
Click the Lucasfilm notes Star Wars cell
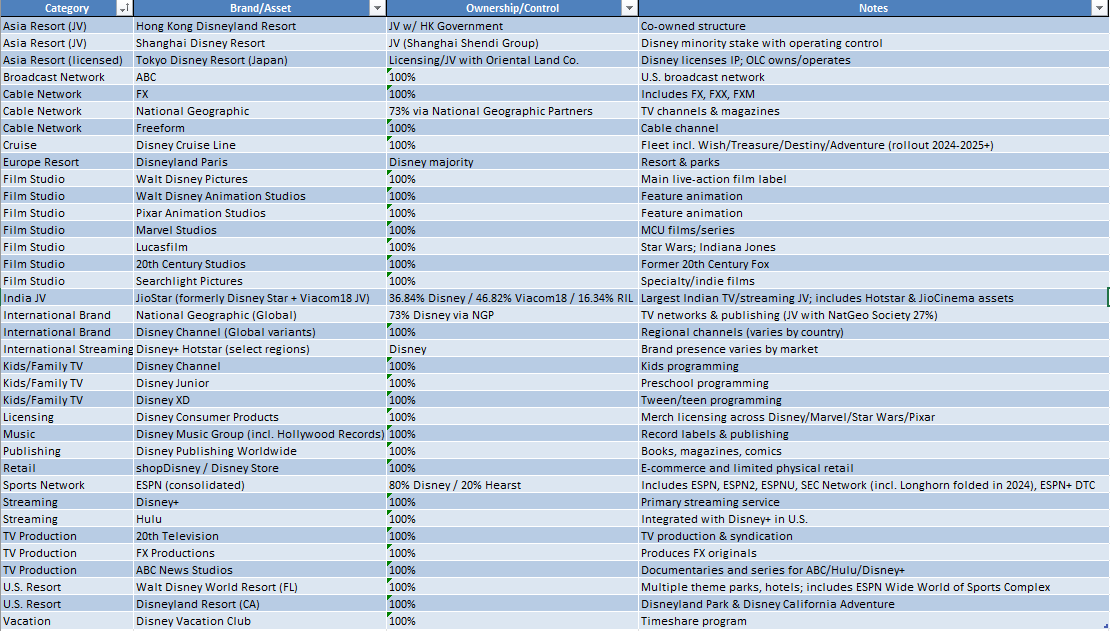[874, 247]
